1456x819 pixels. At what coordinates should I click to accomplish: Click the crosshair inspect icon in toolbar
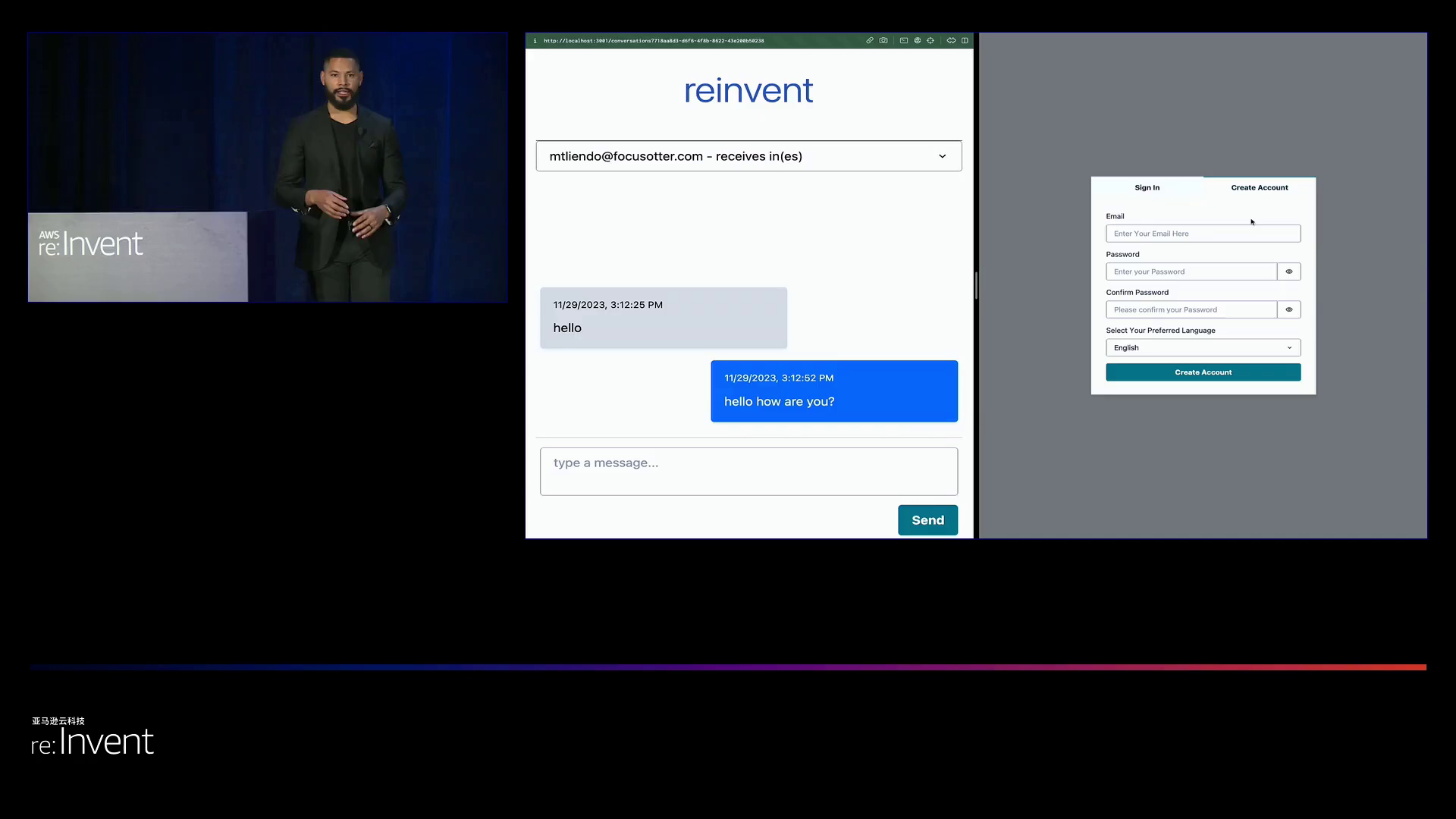[930, 41]
